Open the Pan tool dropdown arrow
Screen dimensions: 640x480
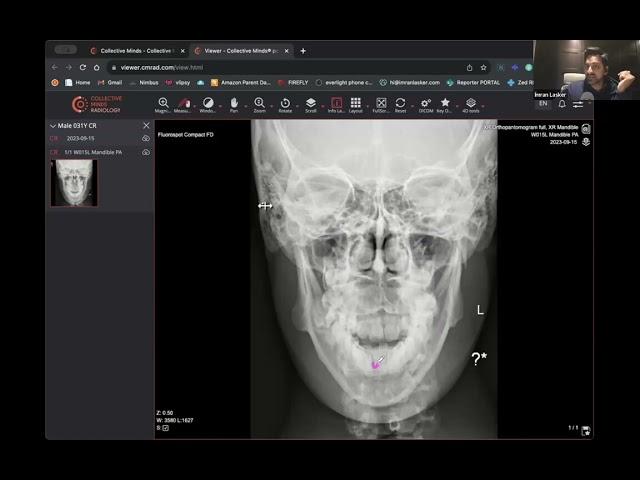(x=246, y=106)
